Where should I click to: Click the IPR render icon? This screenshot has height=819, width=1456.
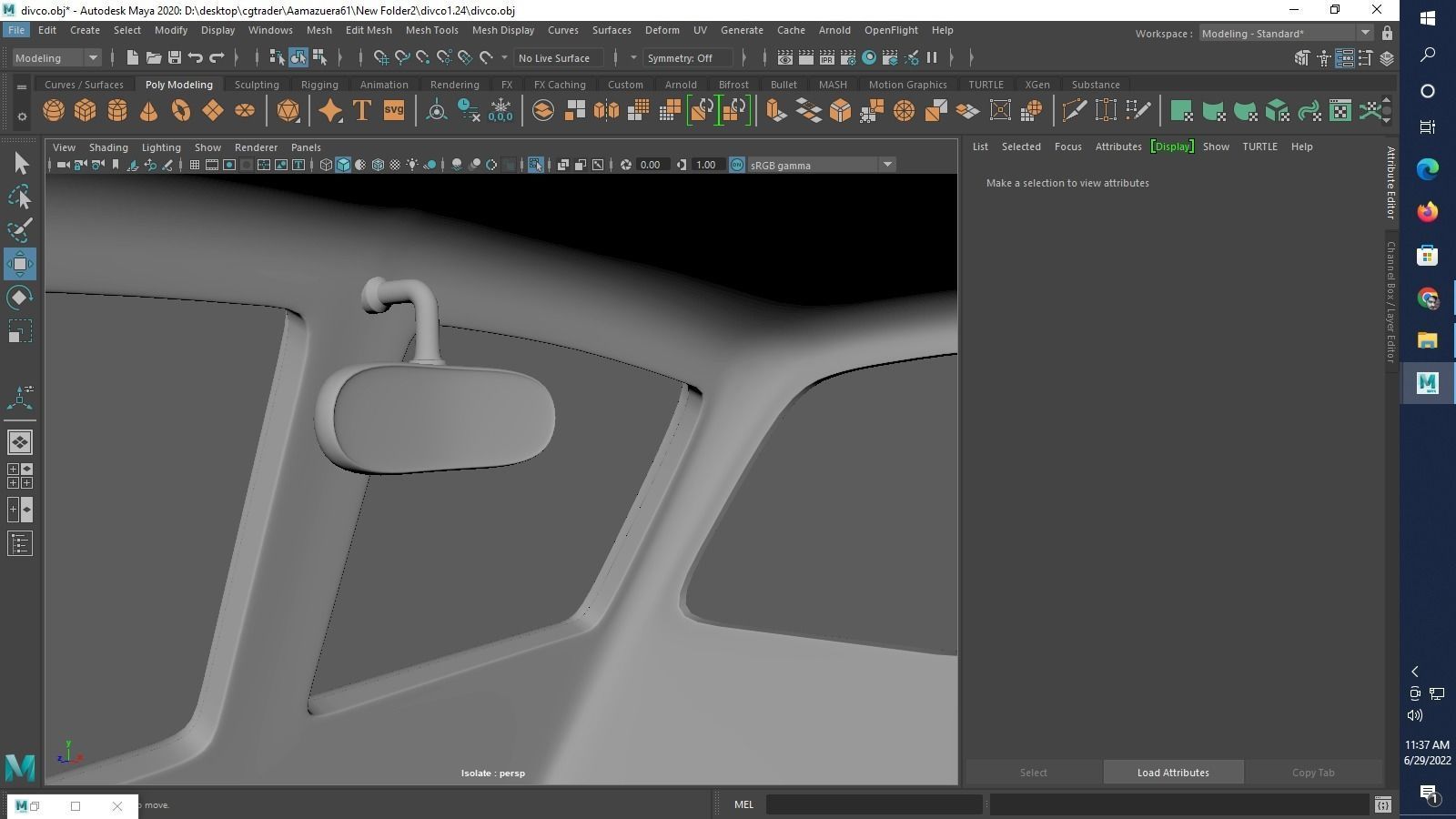coord(826,57)
